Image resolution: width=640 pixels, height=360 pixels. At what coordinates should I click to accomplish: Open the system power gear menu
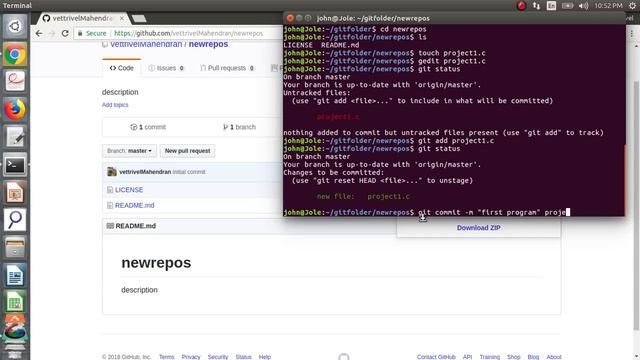(632, 6)
